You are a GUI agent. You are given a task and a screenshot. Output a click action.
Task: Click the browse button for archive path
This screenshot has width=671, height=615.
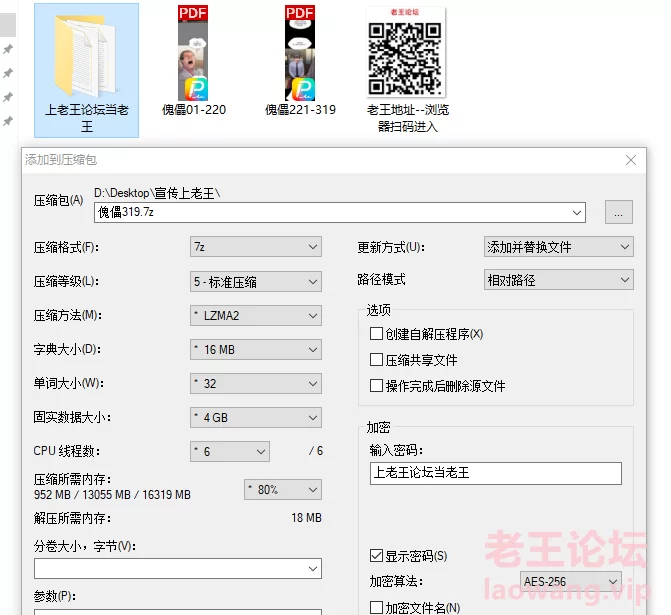tap(619, 212)
